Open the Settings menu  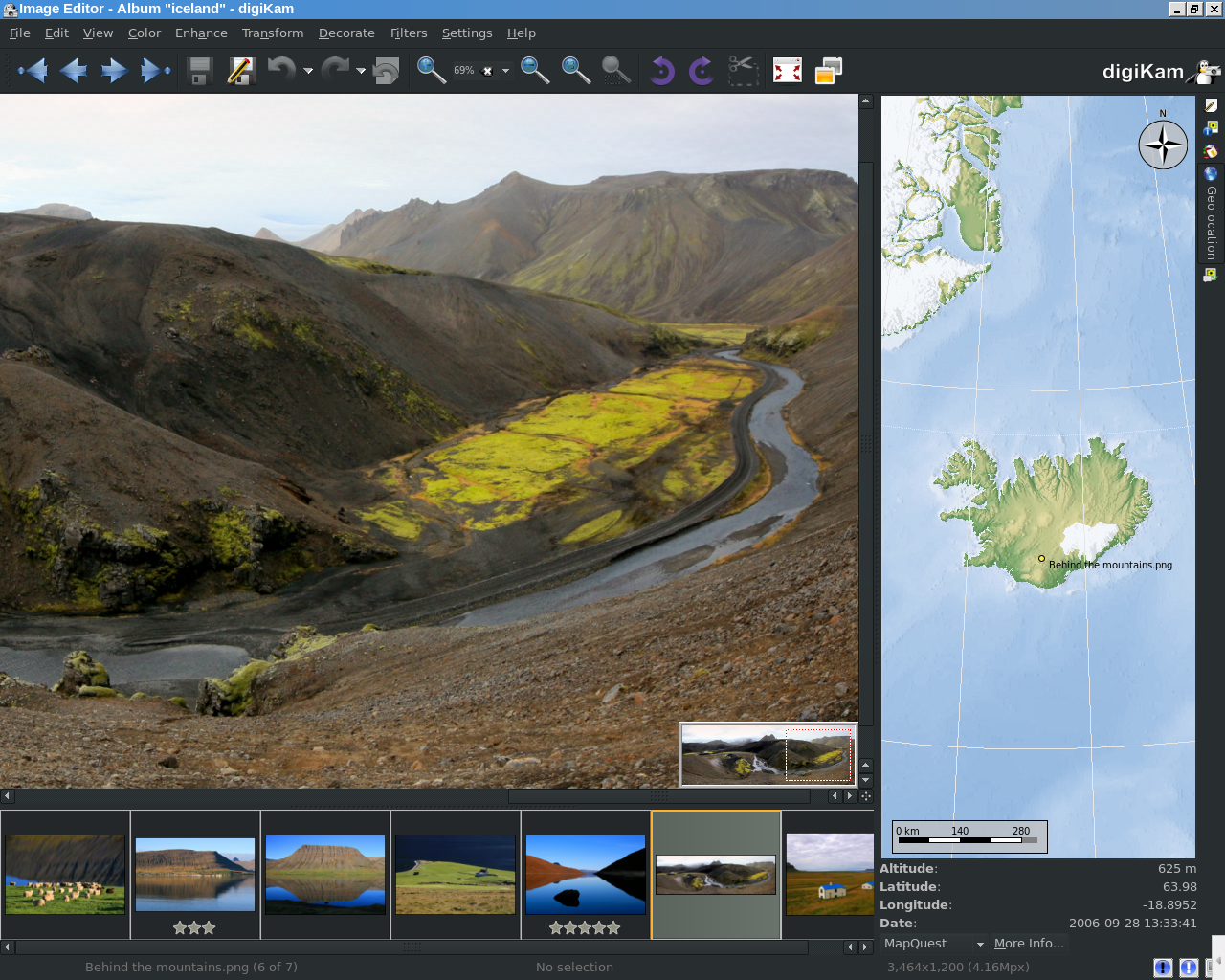click(x=467, y=33)
